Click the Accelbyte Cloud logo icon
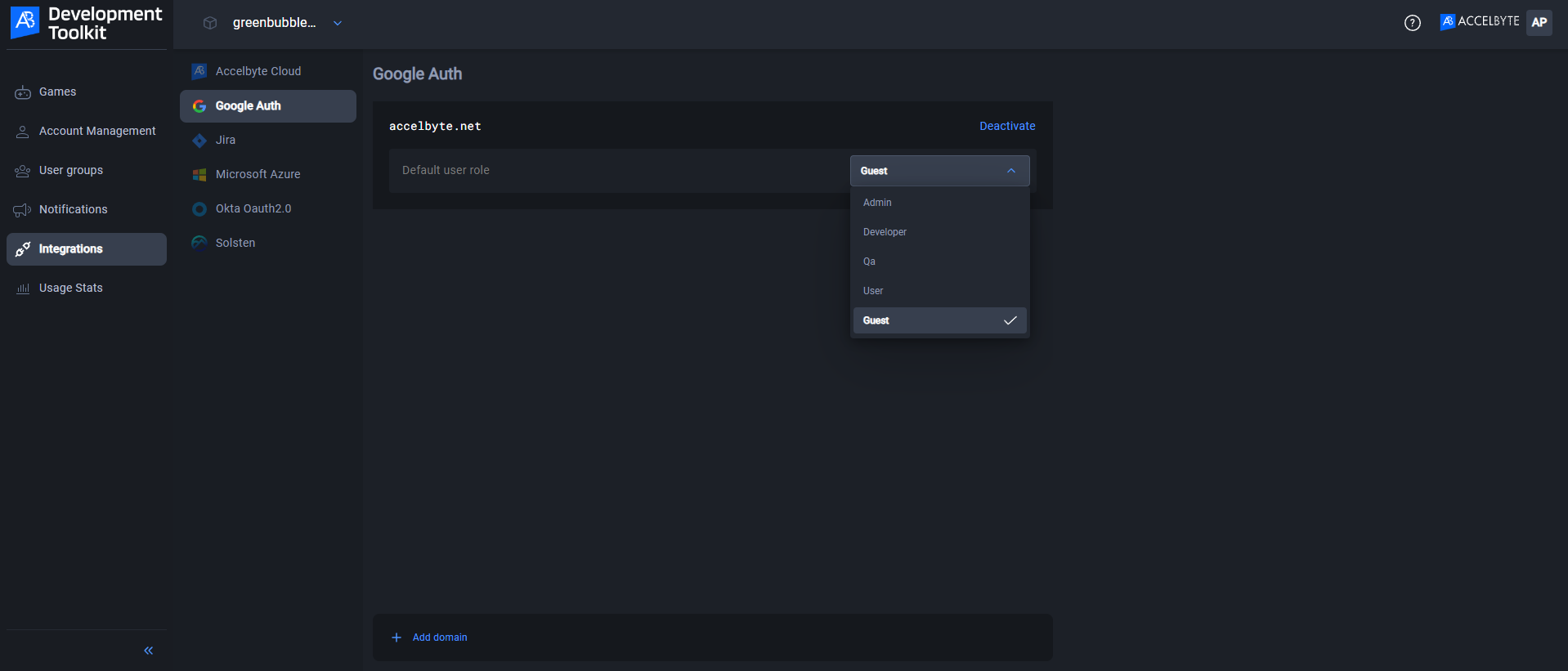 pos(199,72)
